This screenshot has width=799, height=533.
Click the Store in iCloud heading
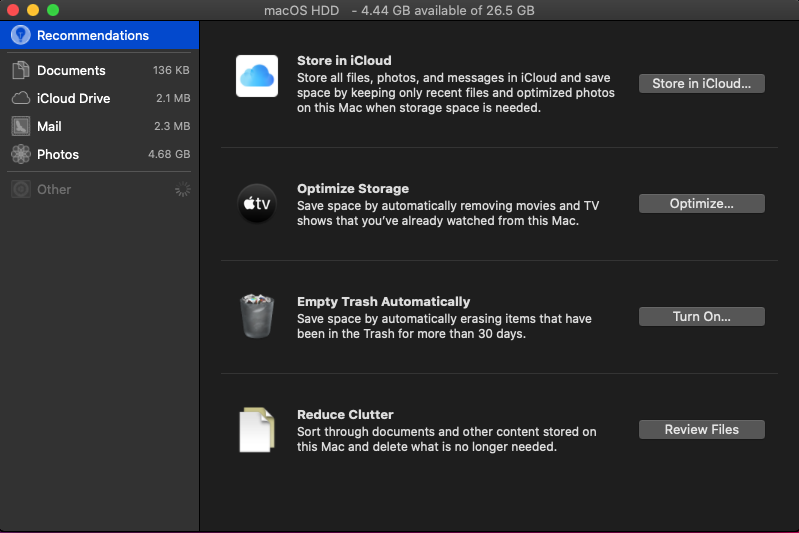344,61
